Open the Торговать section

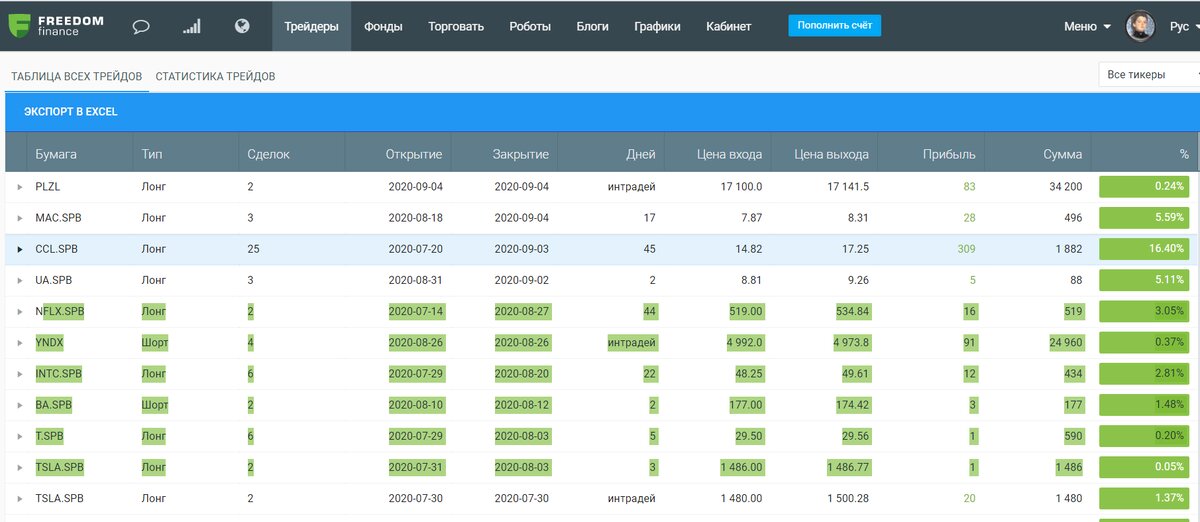pyautogui.click(x=456, y=27)
